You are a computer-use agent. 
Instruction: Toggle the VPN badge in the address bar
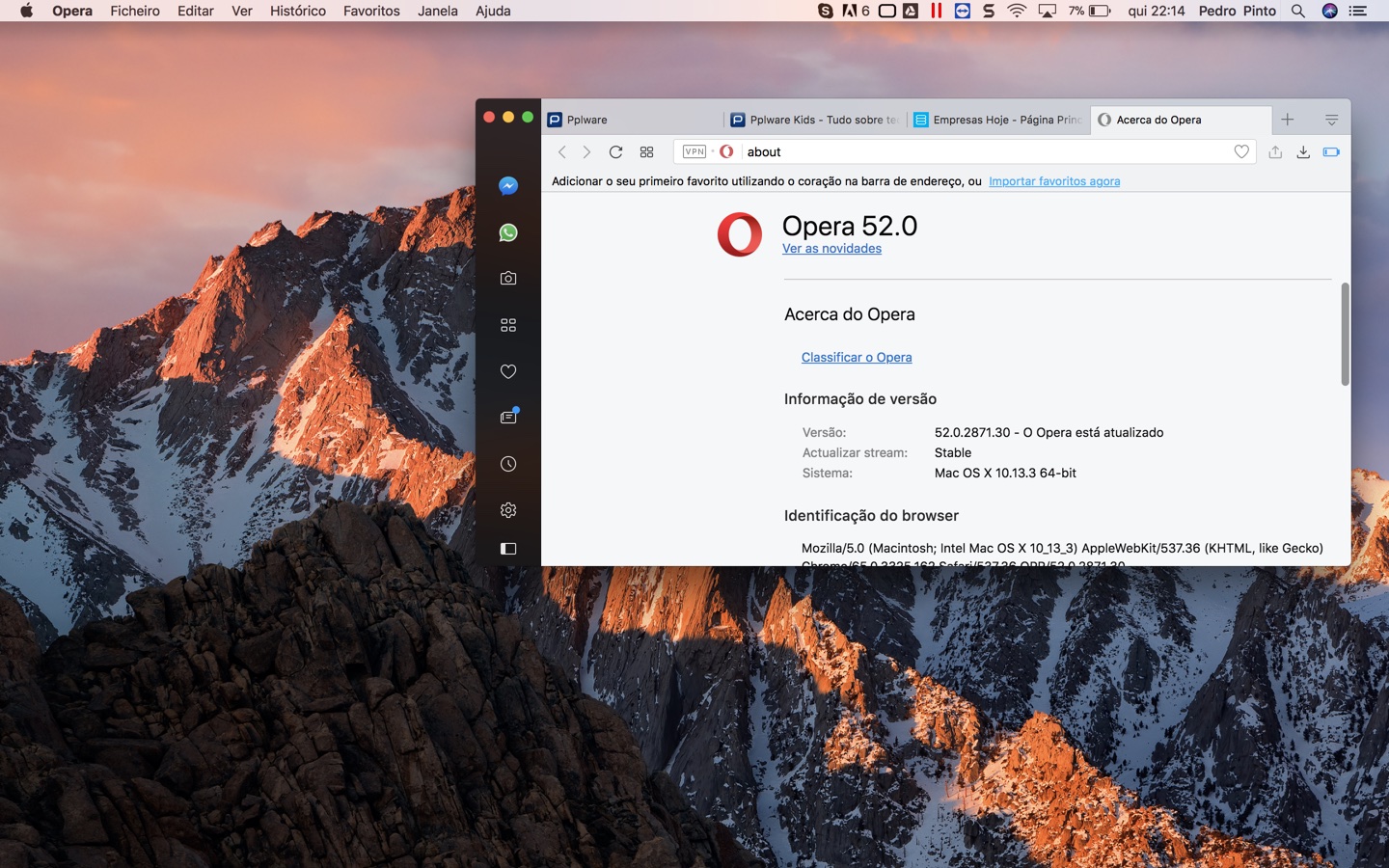695,151
